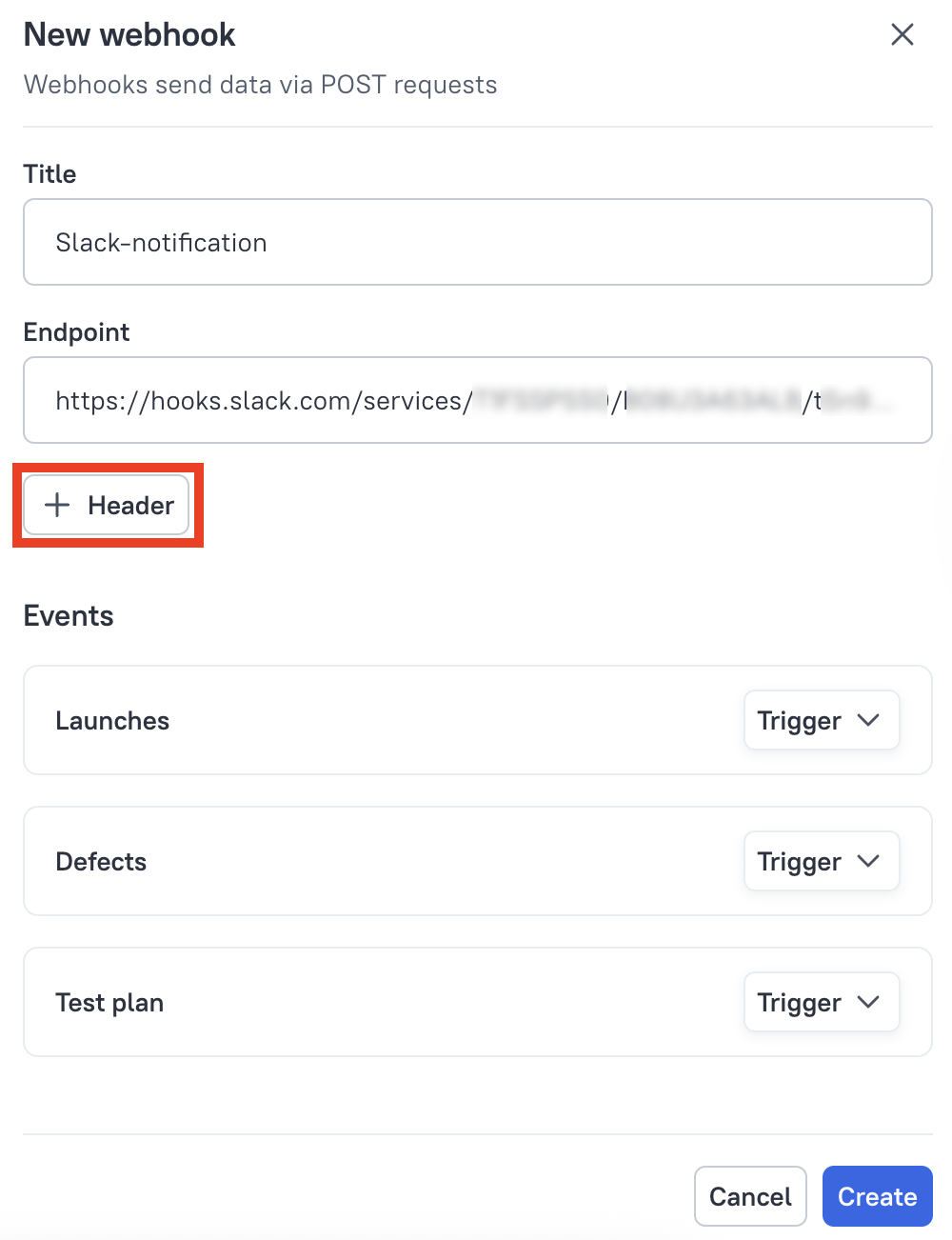Click the Events section heading
This screenshot has width=952, height=1240.
(69, 616)
